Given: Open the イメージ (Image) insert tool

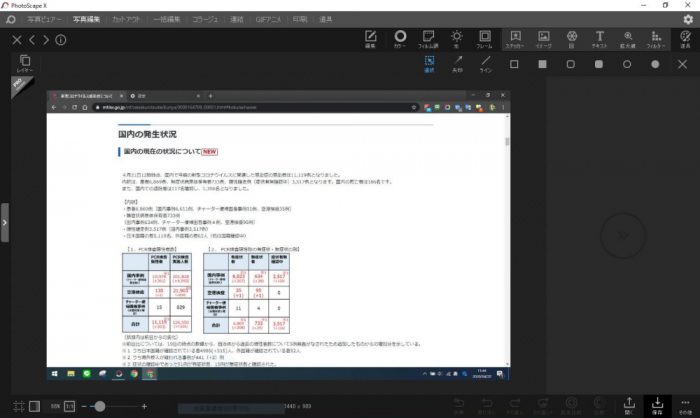Looking at the screenshot, I should (543, 39).
